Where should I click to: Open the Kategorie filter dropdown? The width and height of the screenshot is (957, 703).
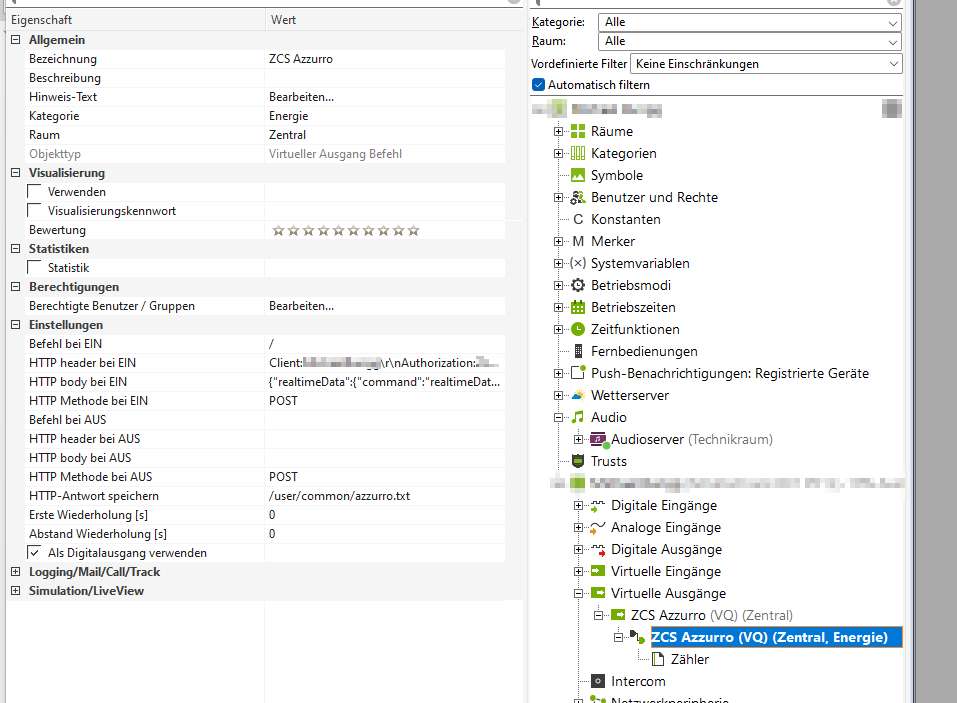[x=749, y=22]
